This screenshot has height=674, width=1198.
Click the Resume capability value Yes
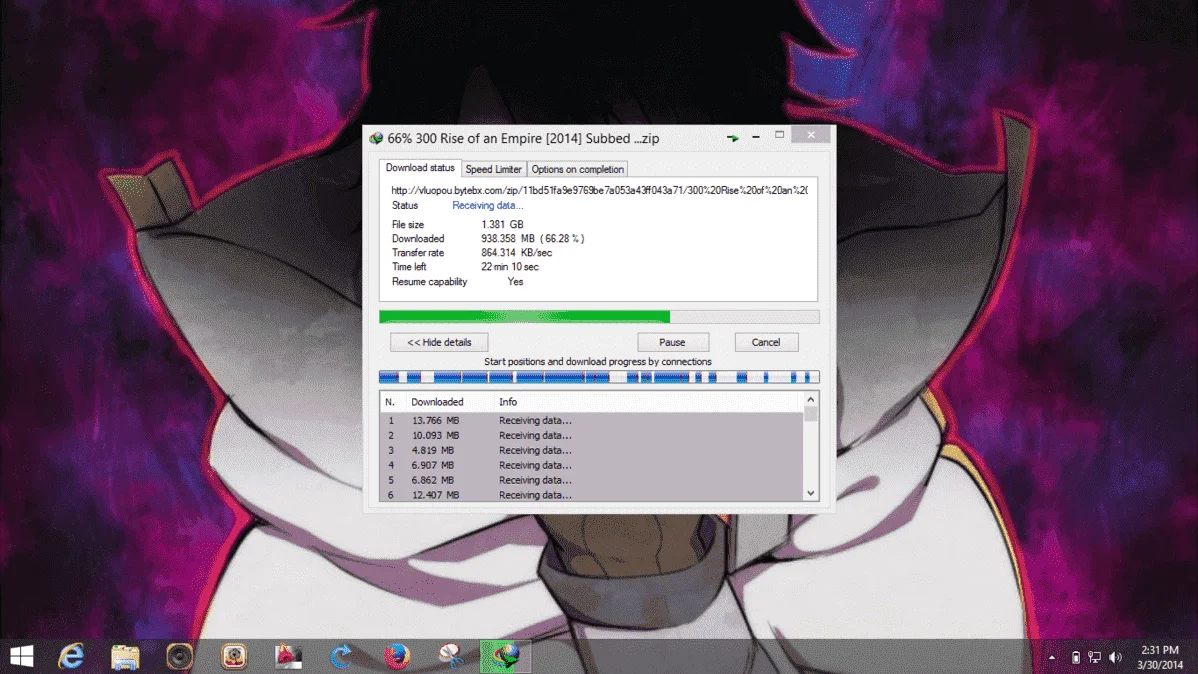(x=516, y=282)
